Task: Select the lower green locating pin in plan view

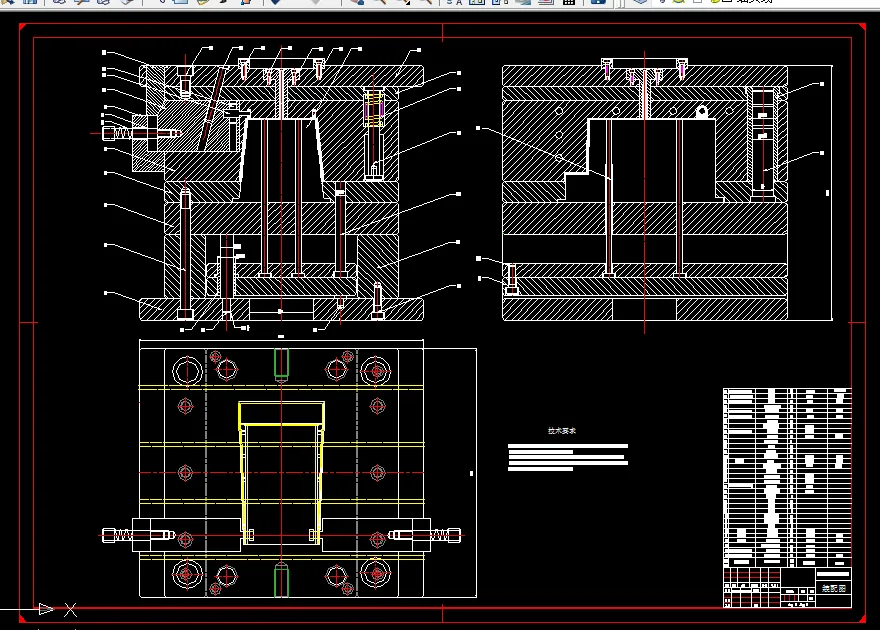Action: [x=281, y=581]
